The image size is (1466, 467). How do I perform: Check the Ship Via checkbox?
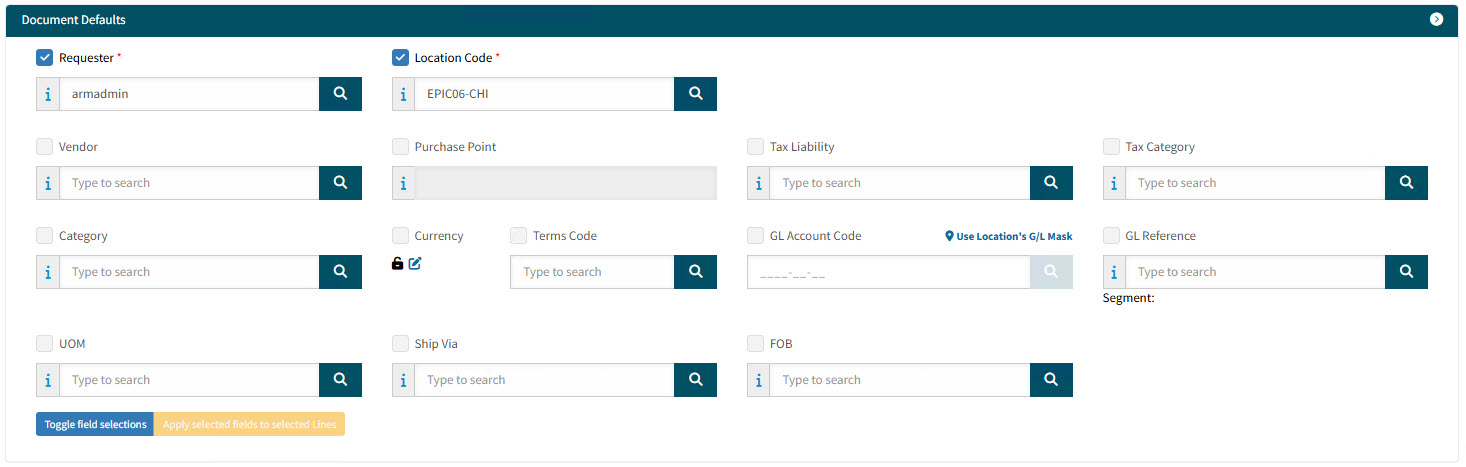click(x=401, y=344)
